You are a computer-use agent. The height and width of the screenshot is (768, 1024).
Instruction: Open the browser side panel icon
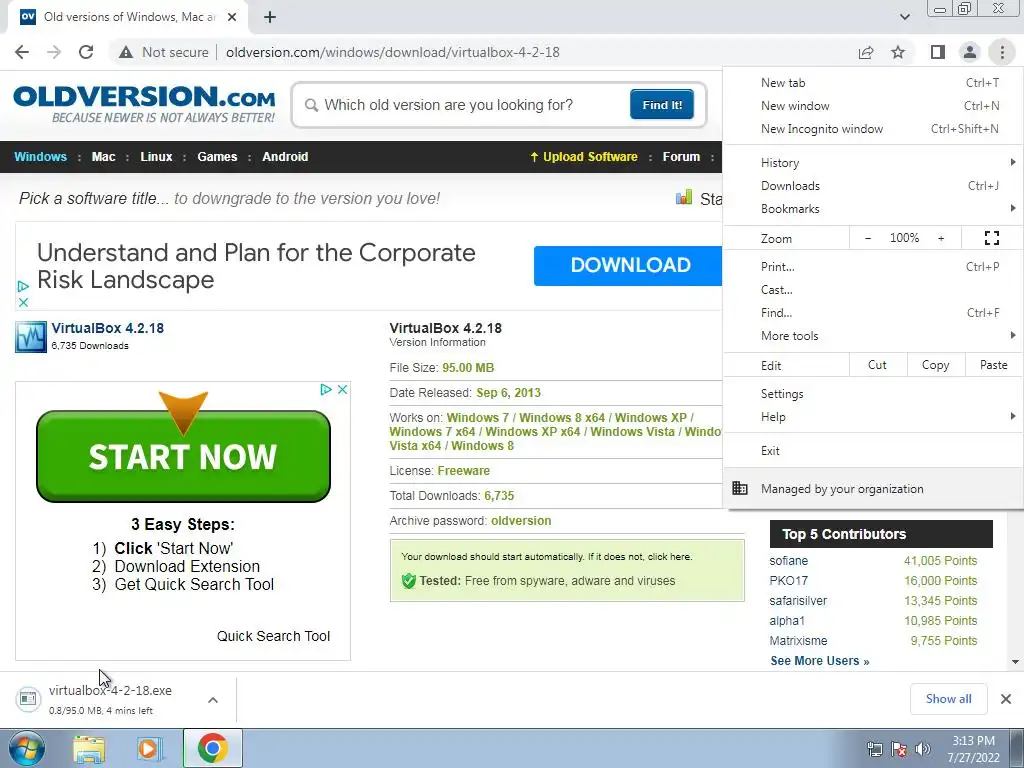click(x=938, y=52)
